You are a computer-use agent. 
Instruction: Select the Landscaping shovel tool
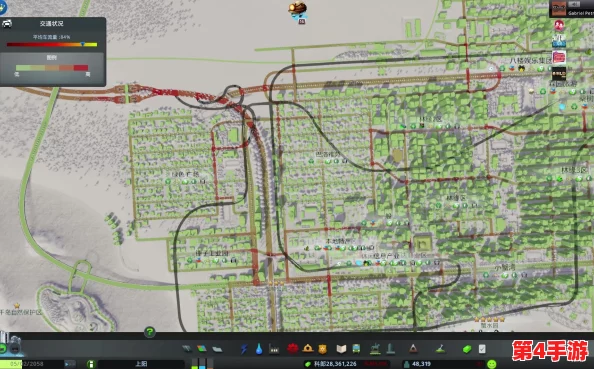tap(440, 348)
